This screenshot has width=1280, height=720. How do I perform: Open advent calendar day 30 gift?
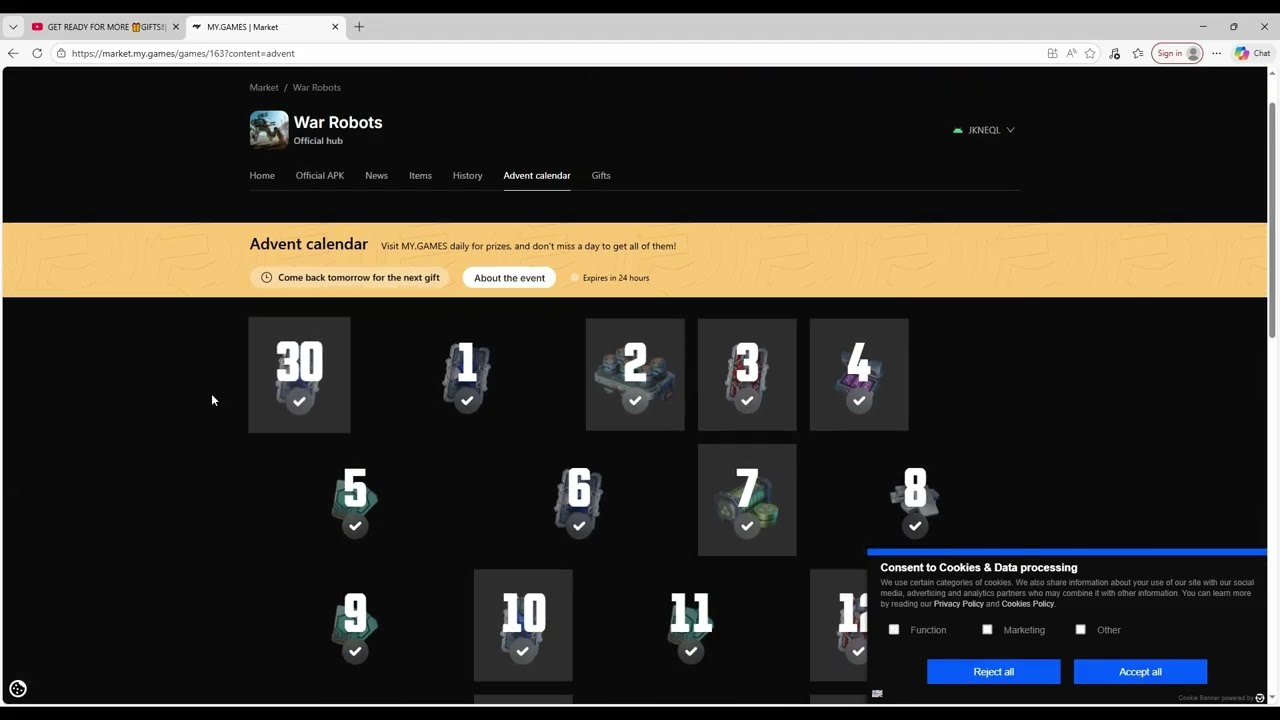tap(299, 375)
